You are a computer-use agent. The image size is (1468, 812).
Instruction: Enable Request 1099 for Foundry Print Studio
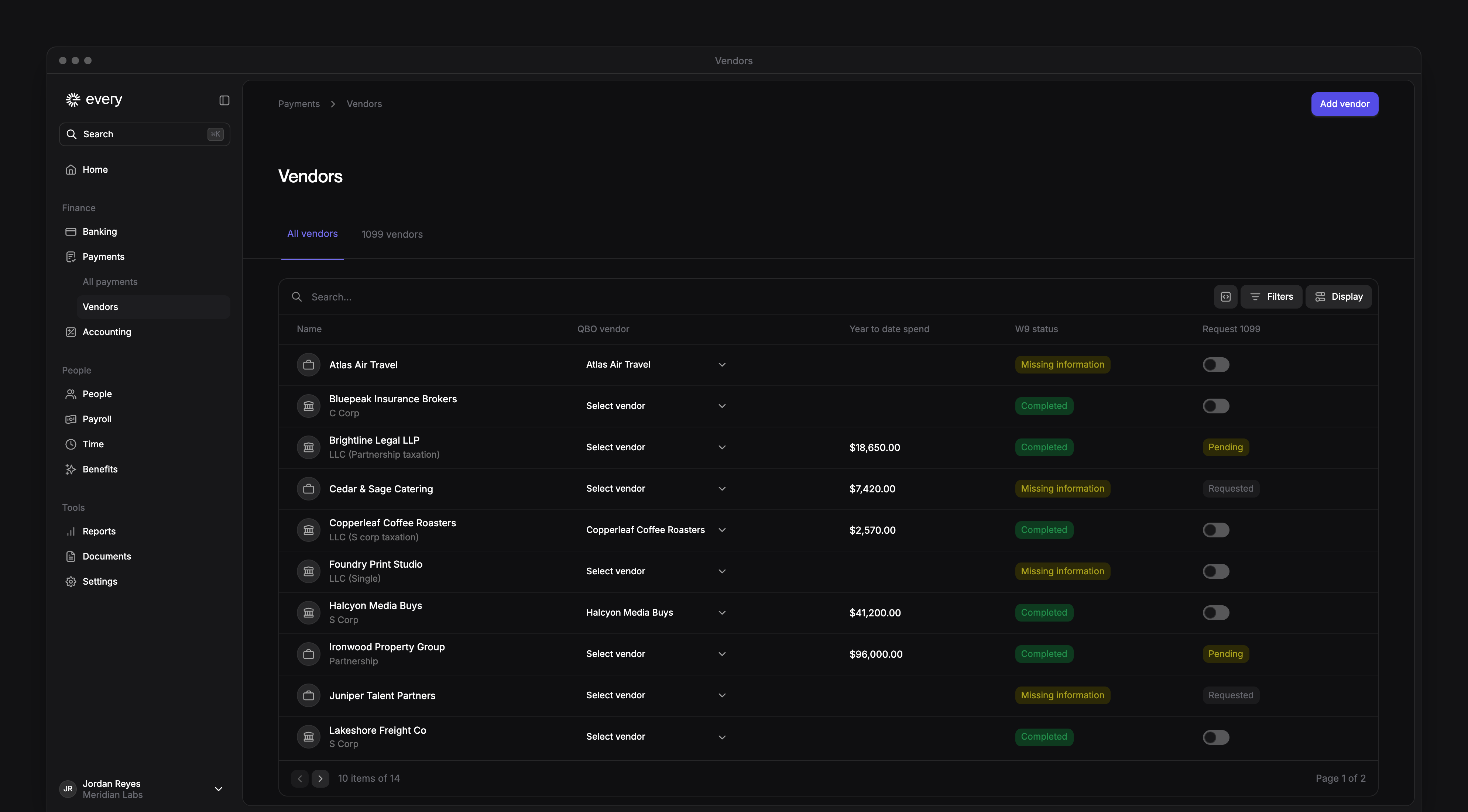coord(1215,571)
